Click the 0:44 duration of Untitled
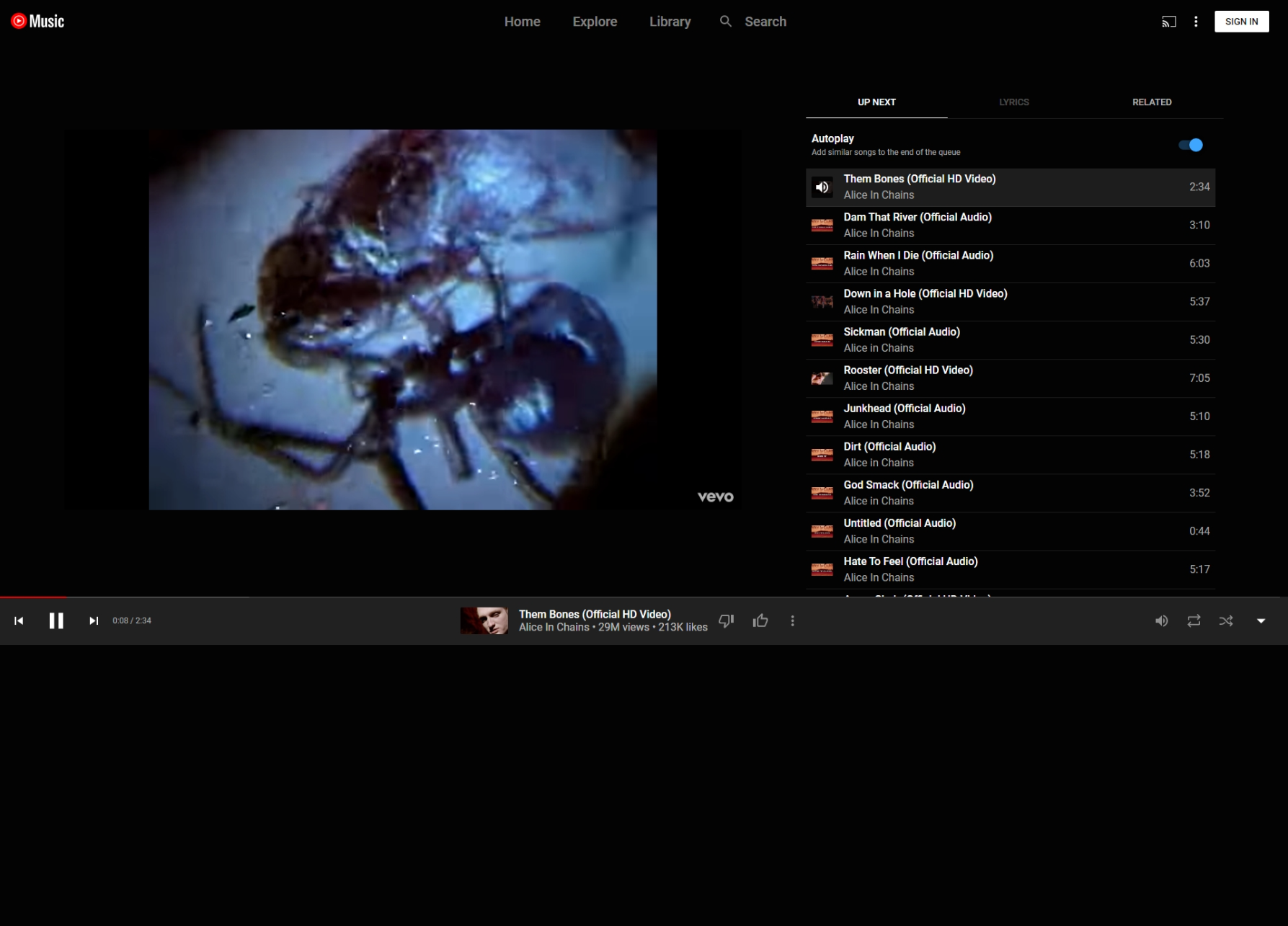The image size is (1288, 926). pos(1199,531)
